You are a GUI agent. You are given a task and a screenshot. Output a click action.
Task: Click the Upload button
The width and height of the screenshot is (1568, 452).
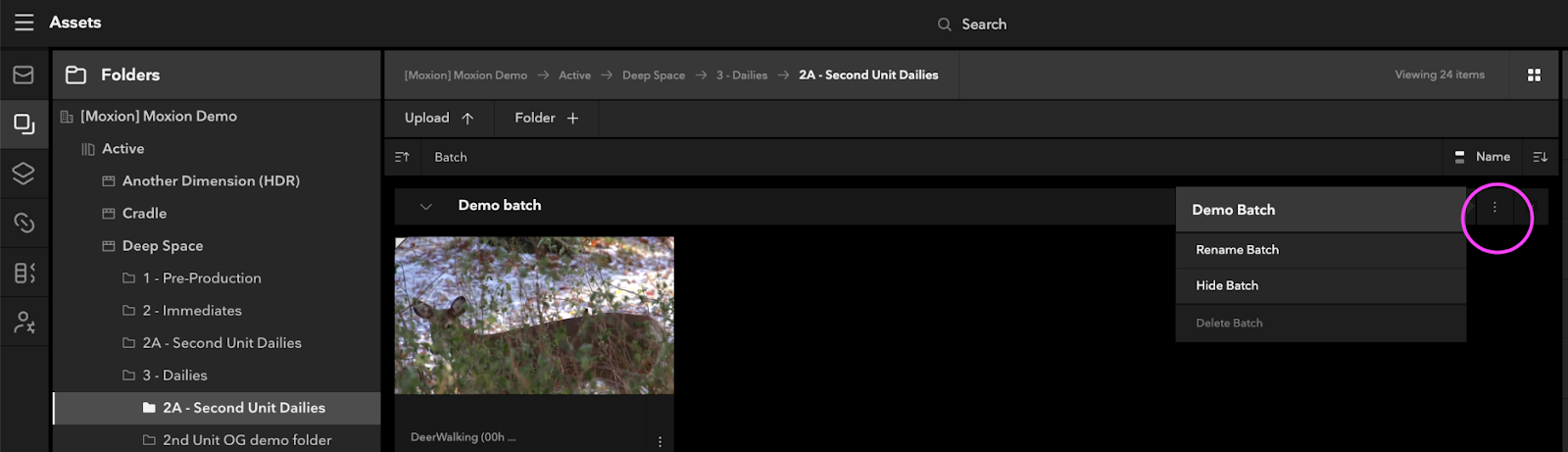pyautogui.click(x=439, y=118)
